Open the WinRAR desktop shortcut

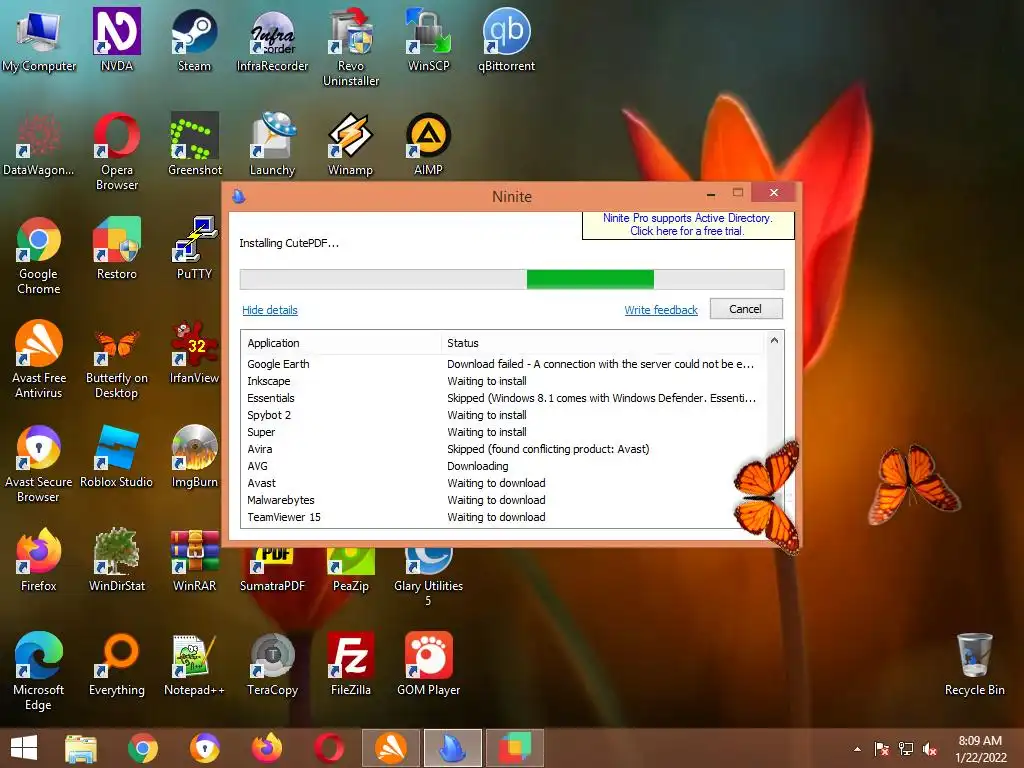195,560
